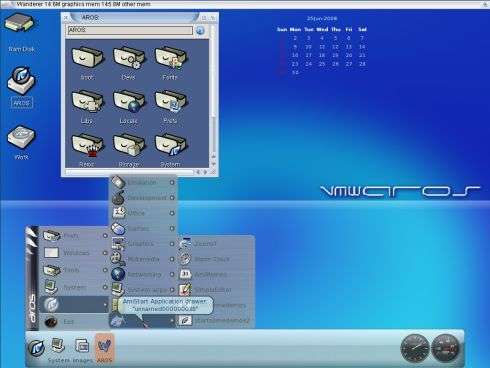Screen dimensions: 490x368
Task: Click the AROS window horizontal scrollbar
Action: pyautogui.click(x=129, y=172)
